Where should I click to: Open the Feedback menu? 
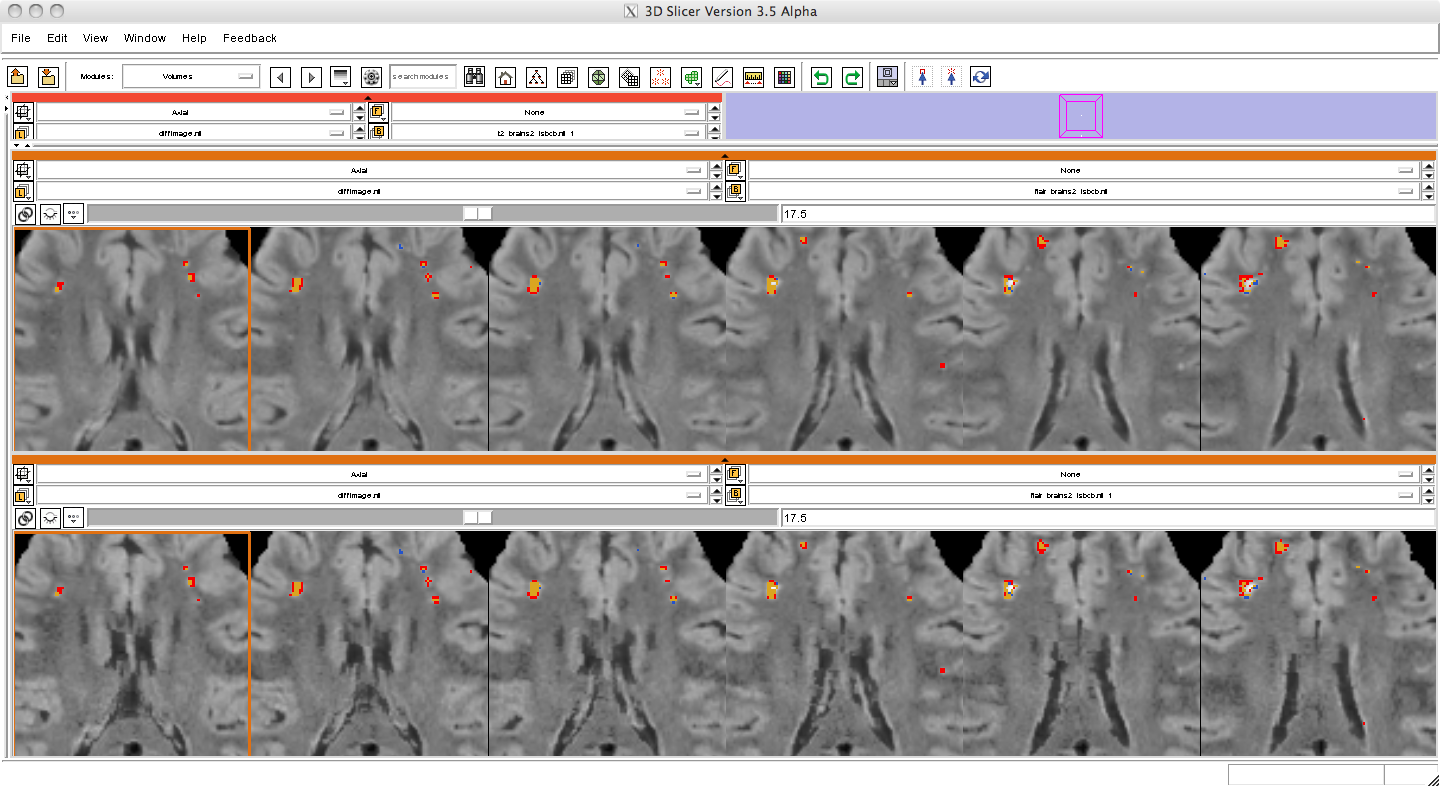[249, 38]
